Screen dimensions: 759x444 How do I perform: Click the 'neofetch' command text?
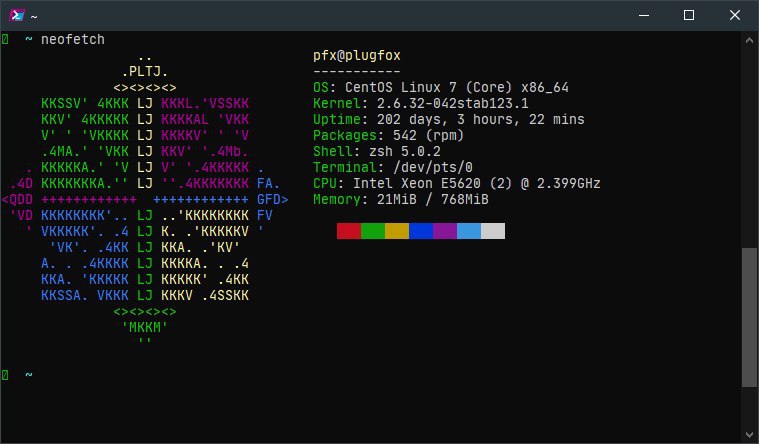click(73, 39)
